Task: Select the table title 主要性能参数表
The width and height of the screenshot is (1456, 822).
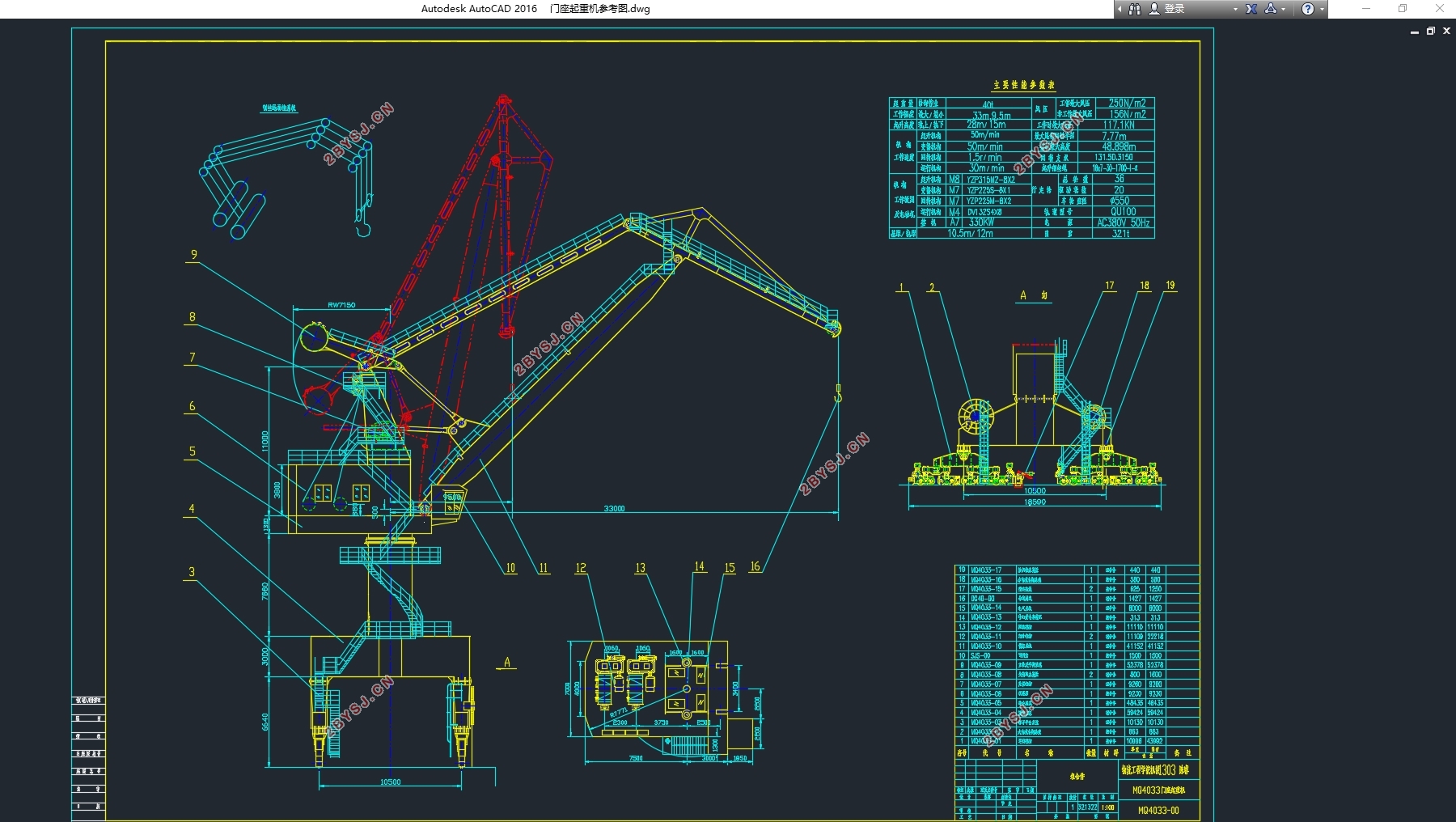Action: coord(1024,85)
